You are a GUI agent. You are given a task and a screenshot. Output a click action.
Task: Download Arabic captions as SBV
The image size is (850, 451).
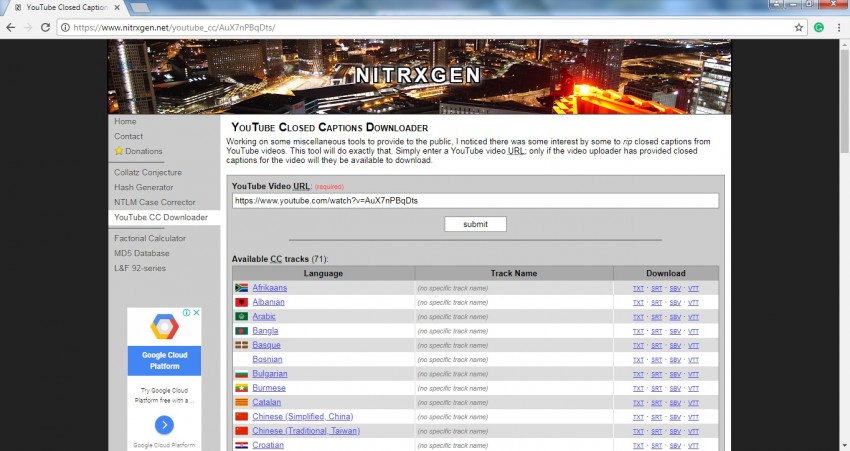(x=675, y=317)
